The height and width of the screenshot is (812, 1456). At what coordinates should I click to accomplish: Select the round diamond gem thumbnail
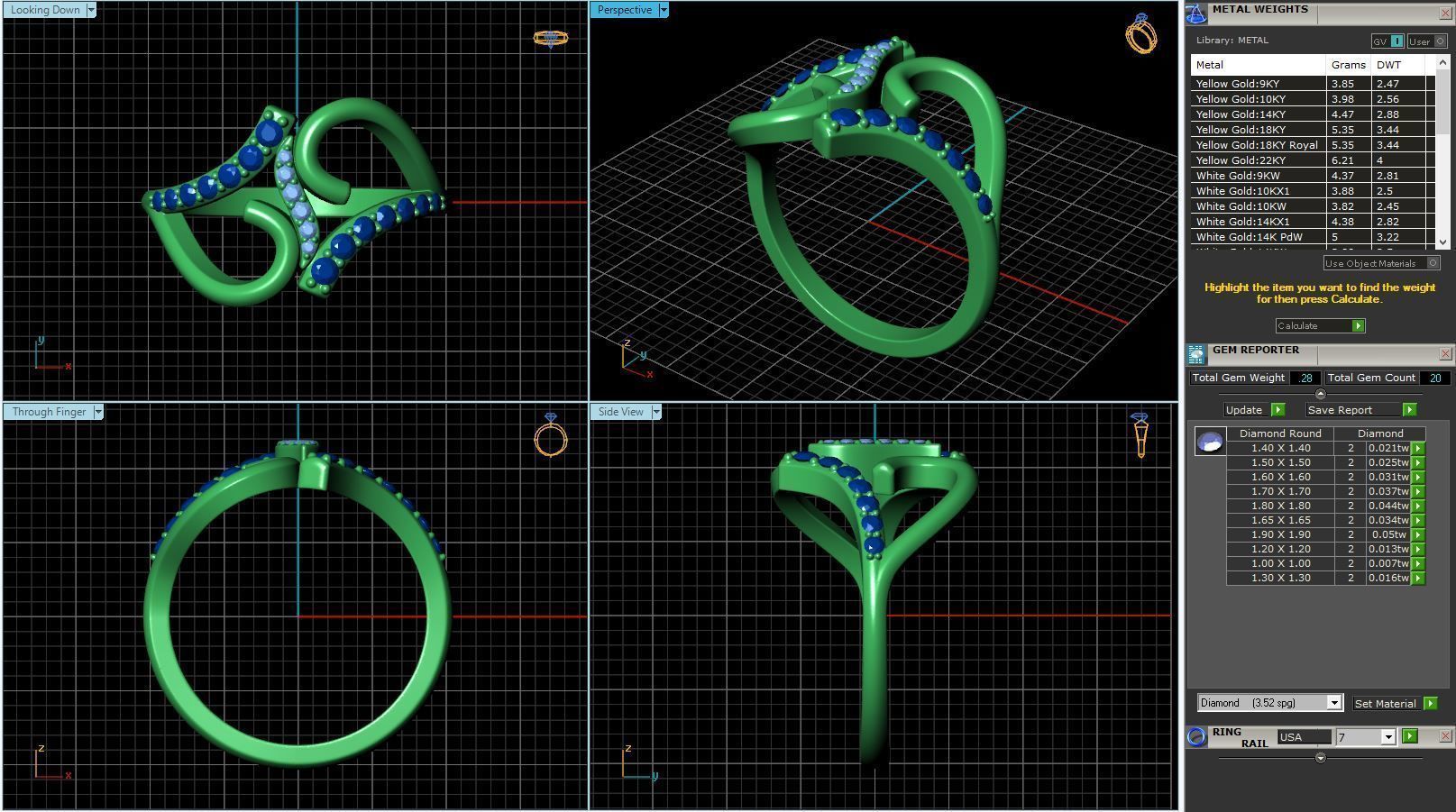(1210, 442)
